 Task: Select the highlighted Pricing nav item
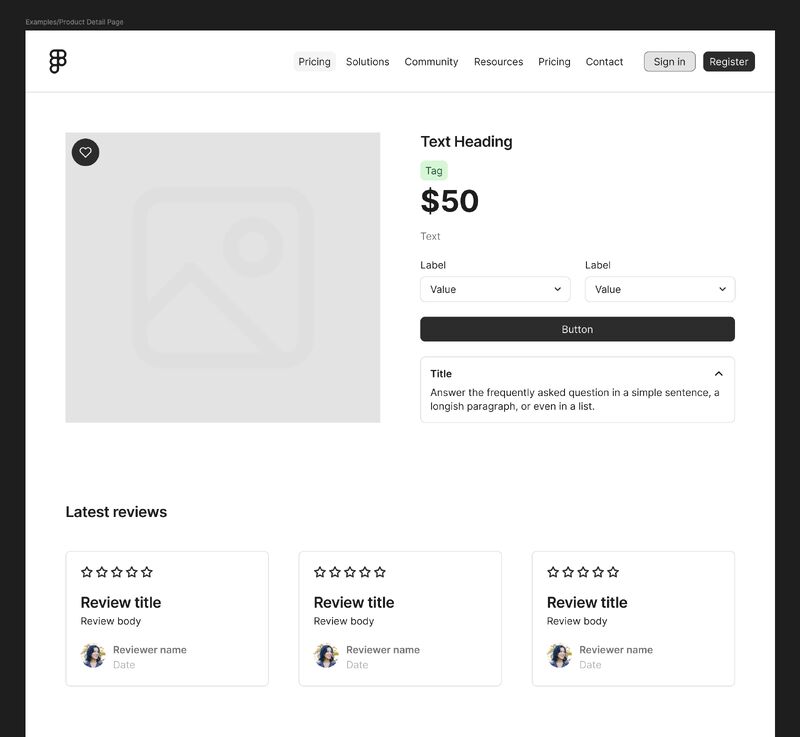(x=314, y=62)
